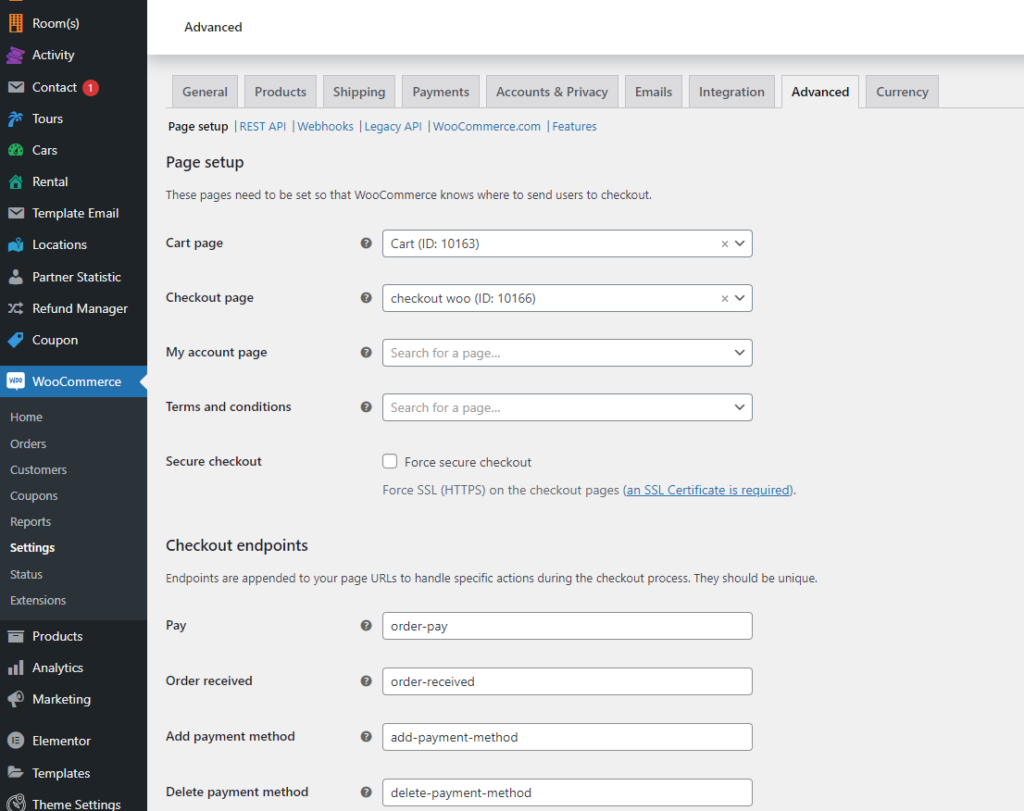The image size is (1024, 811).
Task: Click the Template Email envelope icon
Action: 16,213
